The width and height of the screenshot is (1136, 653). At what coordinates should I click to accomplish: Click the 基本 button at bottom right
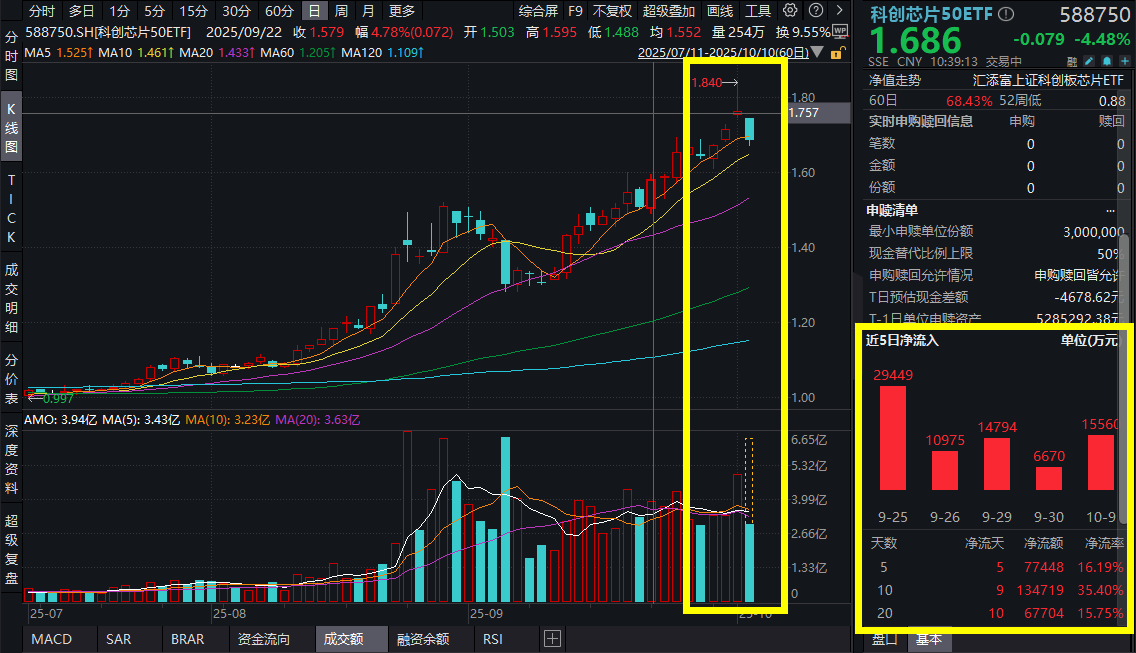click(x=929, y=638)
